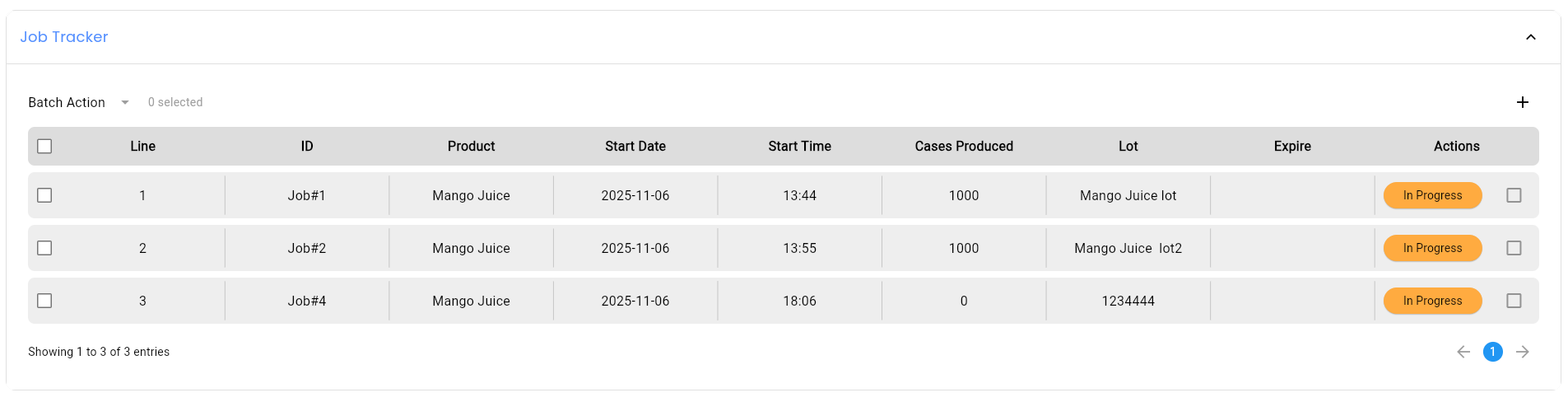
Task: Select the Job#2 row checkbox
Action: pyautogui.click(x=44, y=248)
